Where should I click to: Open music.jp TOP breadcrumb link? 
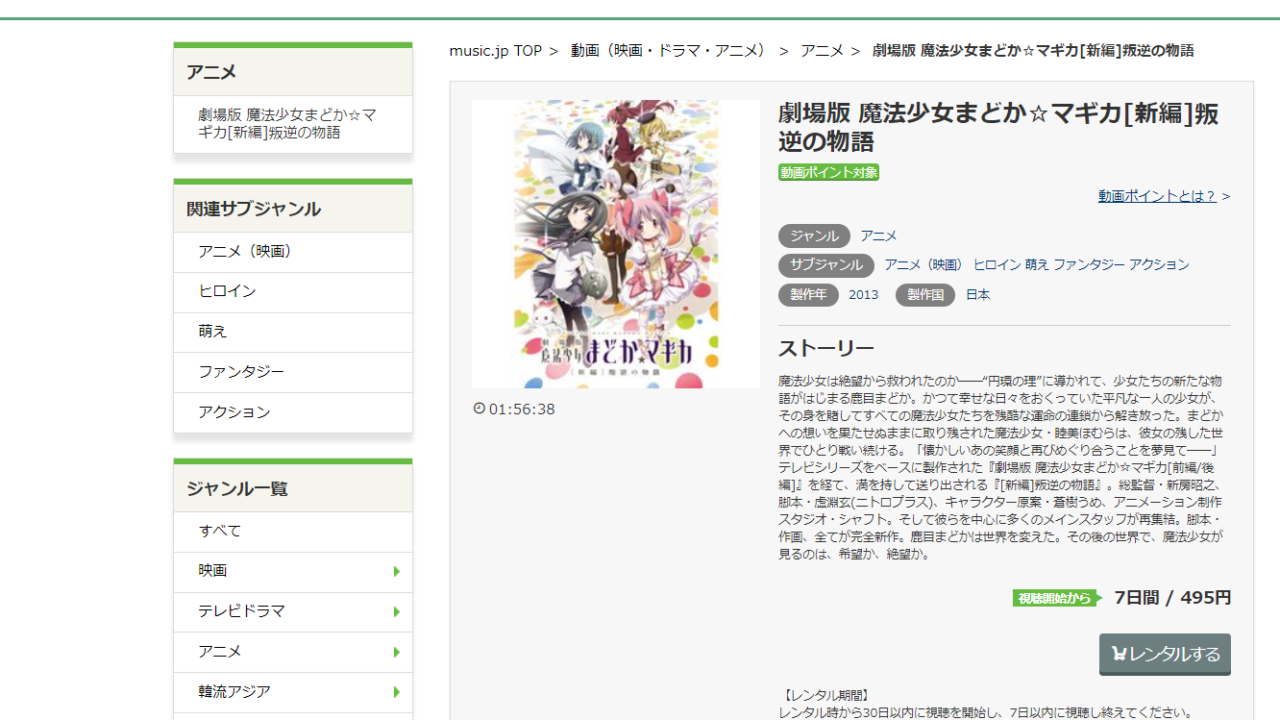click(495, 50)
